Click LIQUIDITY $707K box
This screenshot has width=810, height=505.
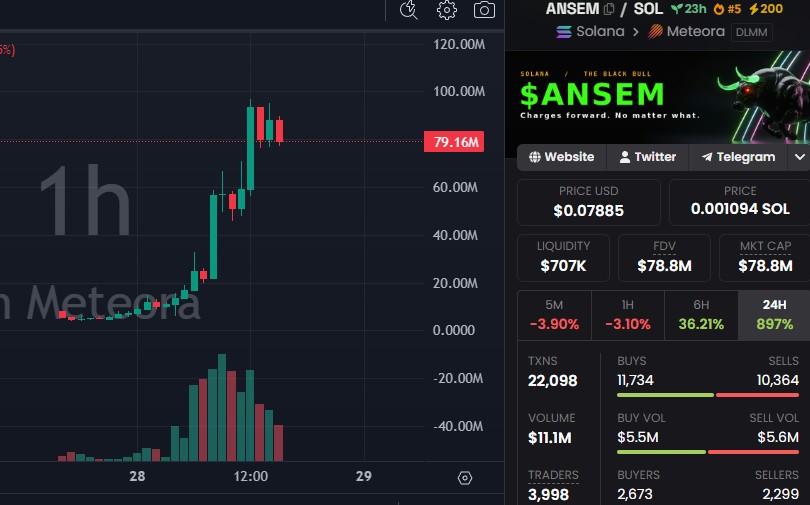click(563, 258)
